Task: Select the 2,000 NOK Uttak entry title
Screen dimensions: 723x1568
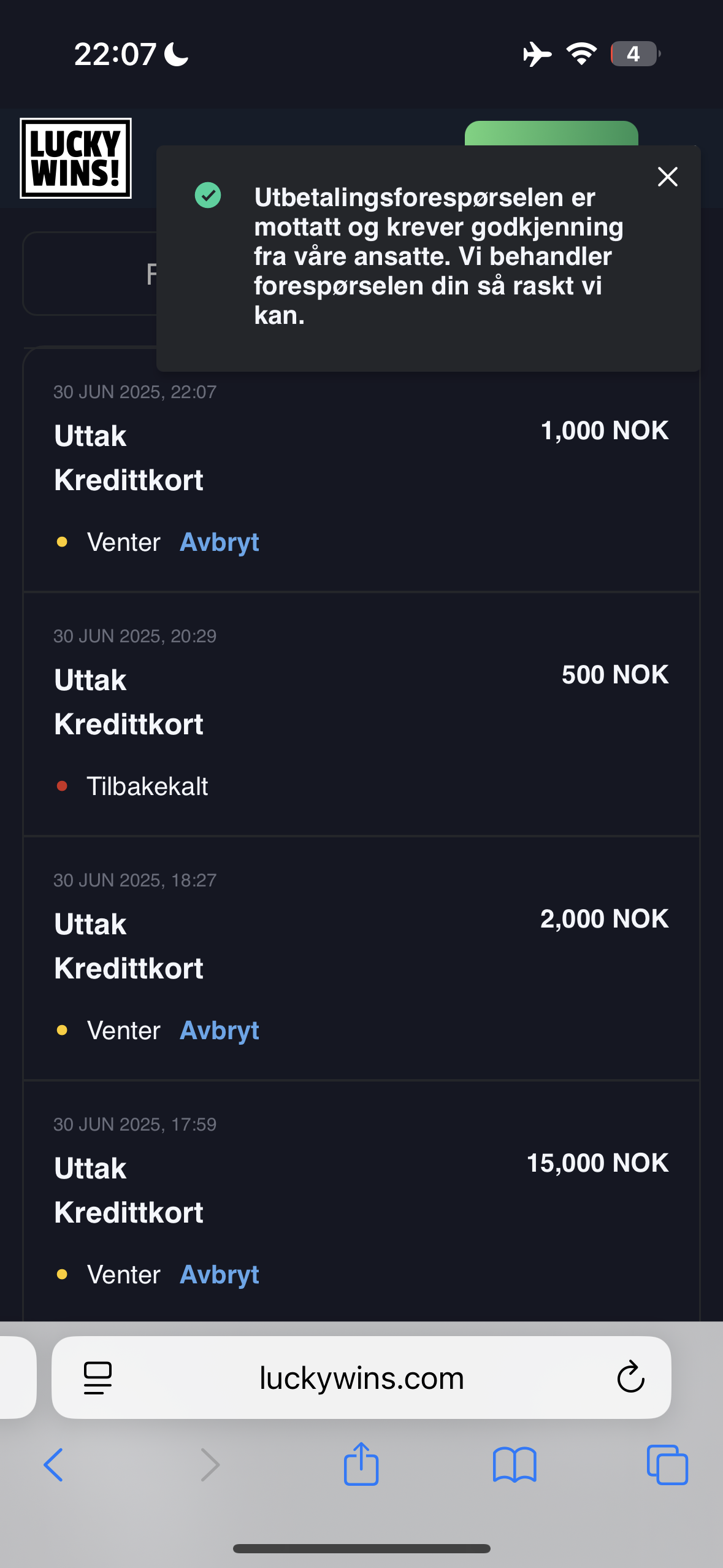Action: pos(90,924)
